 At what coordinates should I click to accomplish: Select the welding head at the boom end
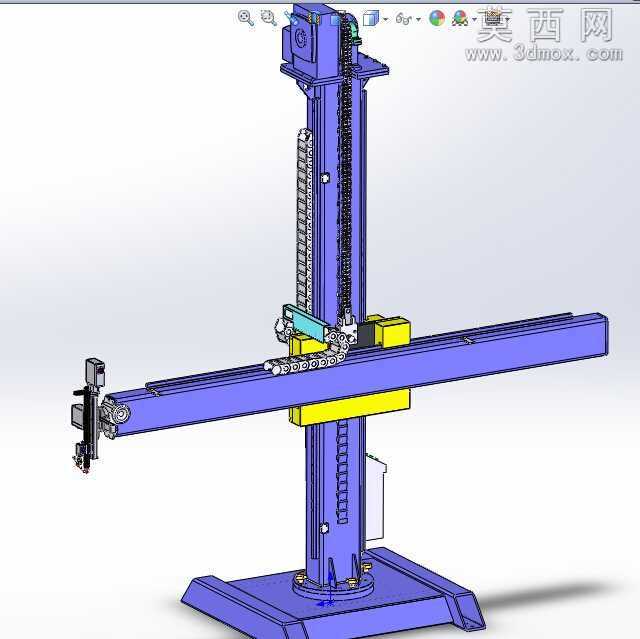(x=89, y=415)
